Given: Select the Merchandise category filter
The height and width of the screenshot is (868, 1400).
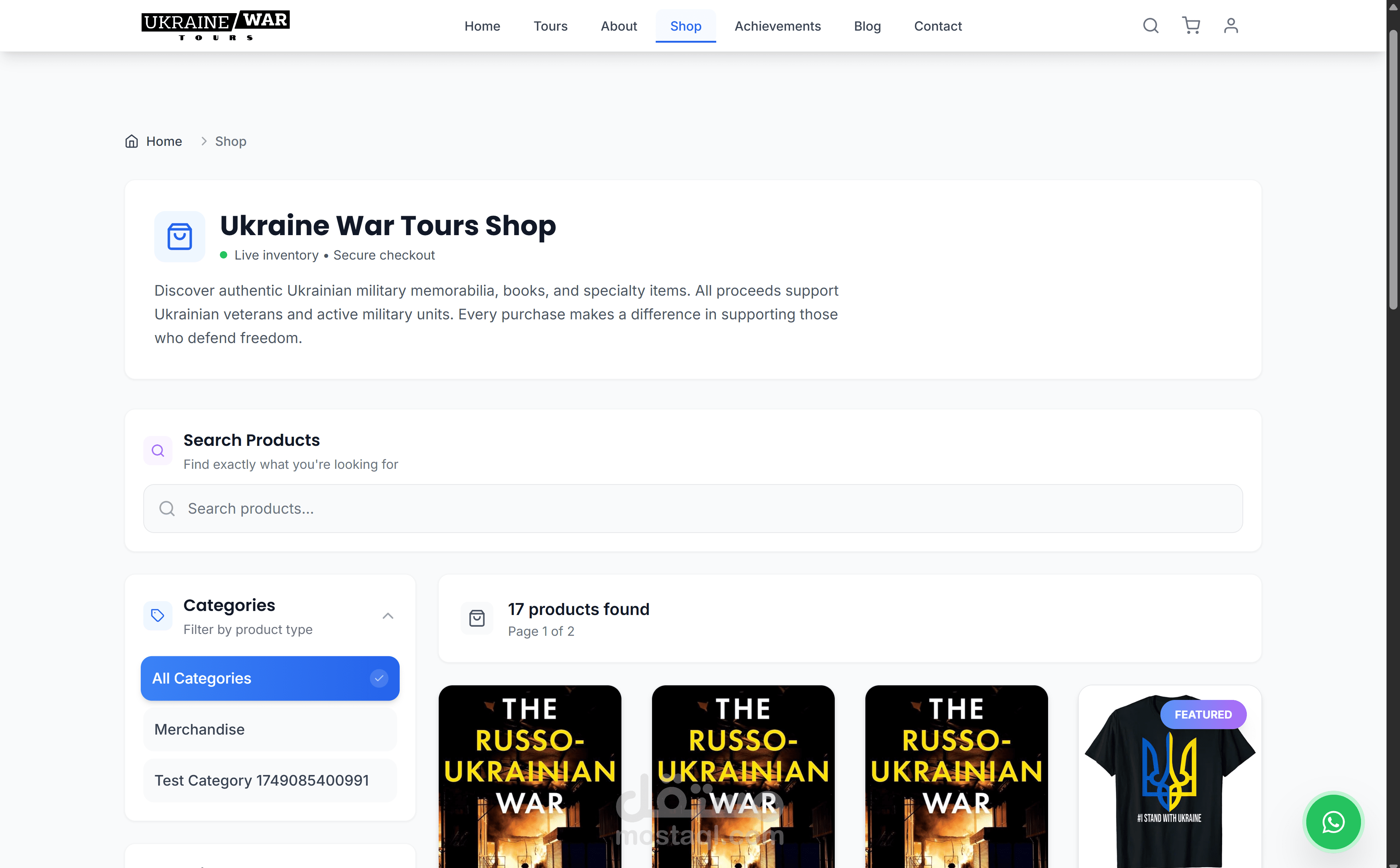Looking at the screenshot, I should tap(270, 729).
